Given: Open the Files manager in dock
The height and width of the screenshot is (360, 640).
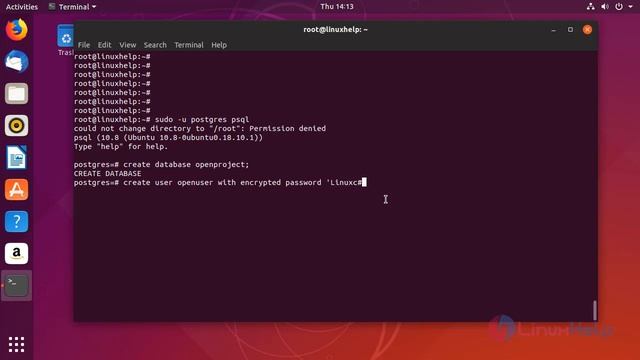Looking at the screenshot, I should pyautogui.click(x=16, y=93).
